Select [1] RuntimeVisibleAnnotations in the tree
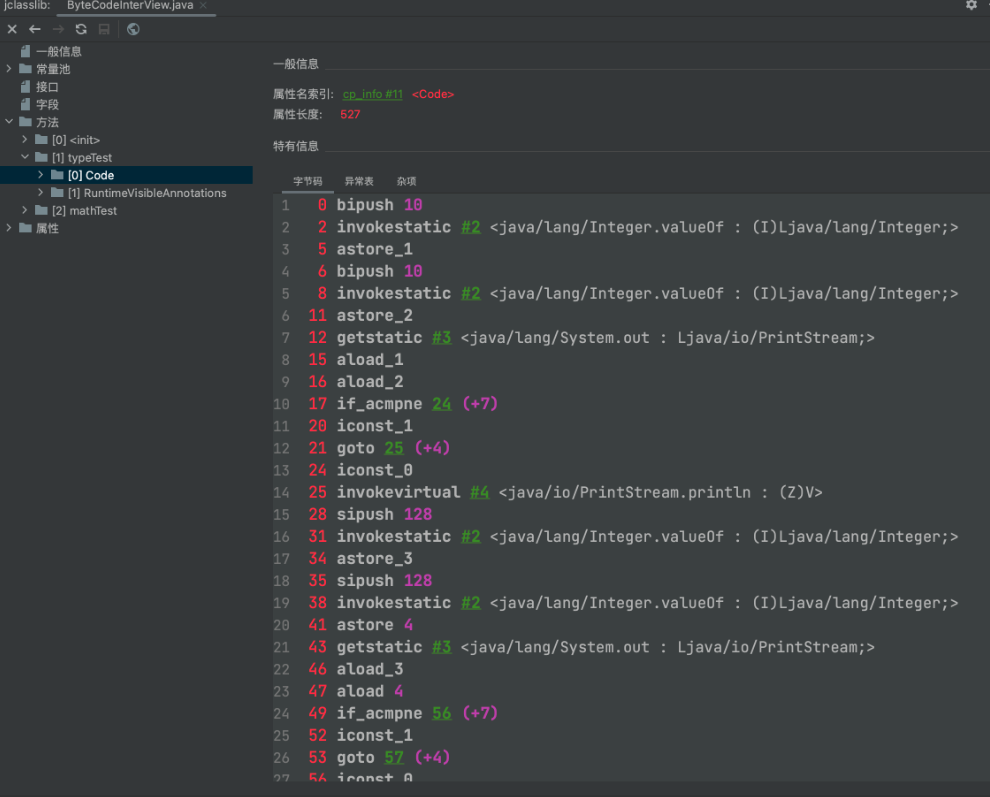The image size is (990, 797). [147, 193]
